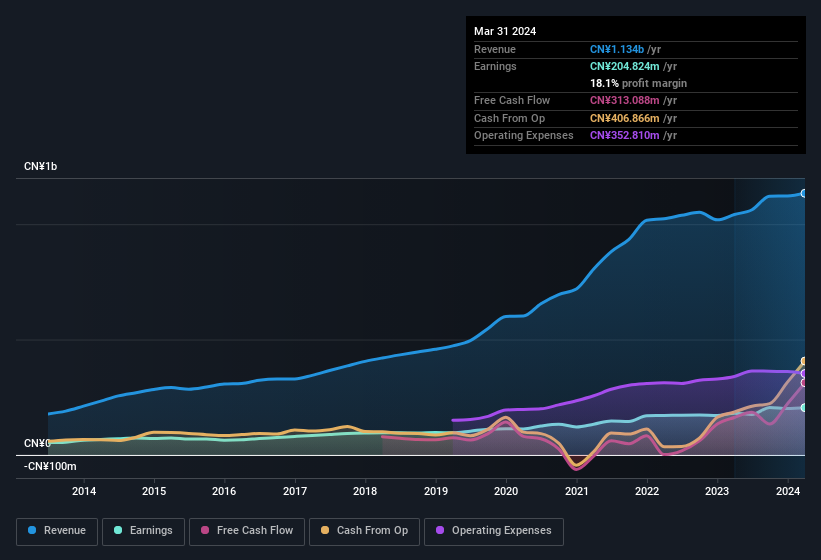Screen dimensions: 821x560
Task: Click the 2022 x-axis label
Action: [x=647, y=491]
